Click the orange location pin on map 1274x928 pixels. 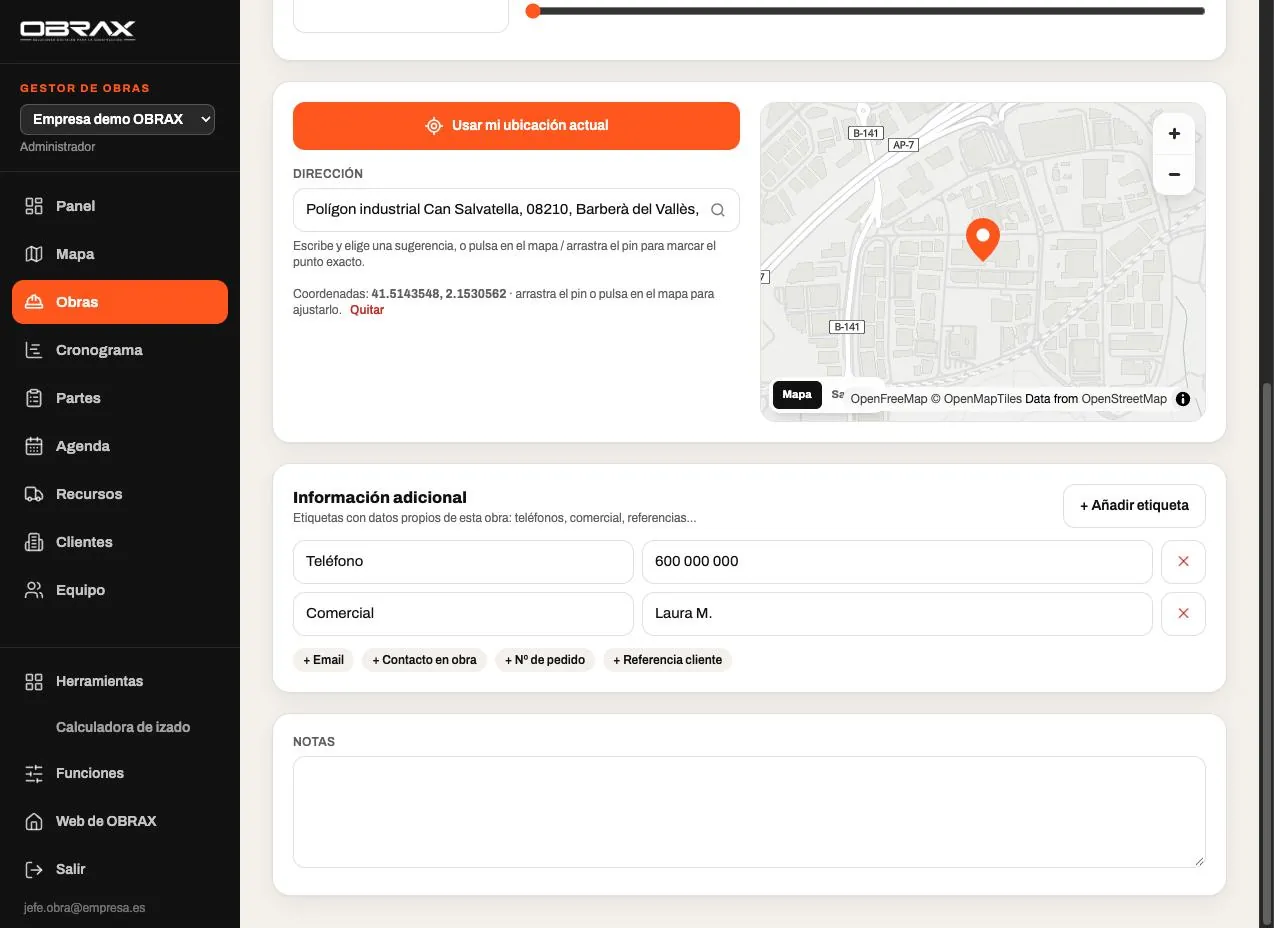click(x=982, y=239)
